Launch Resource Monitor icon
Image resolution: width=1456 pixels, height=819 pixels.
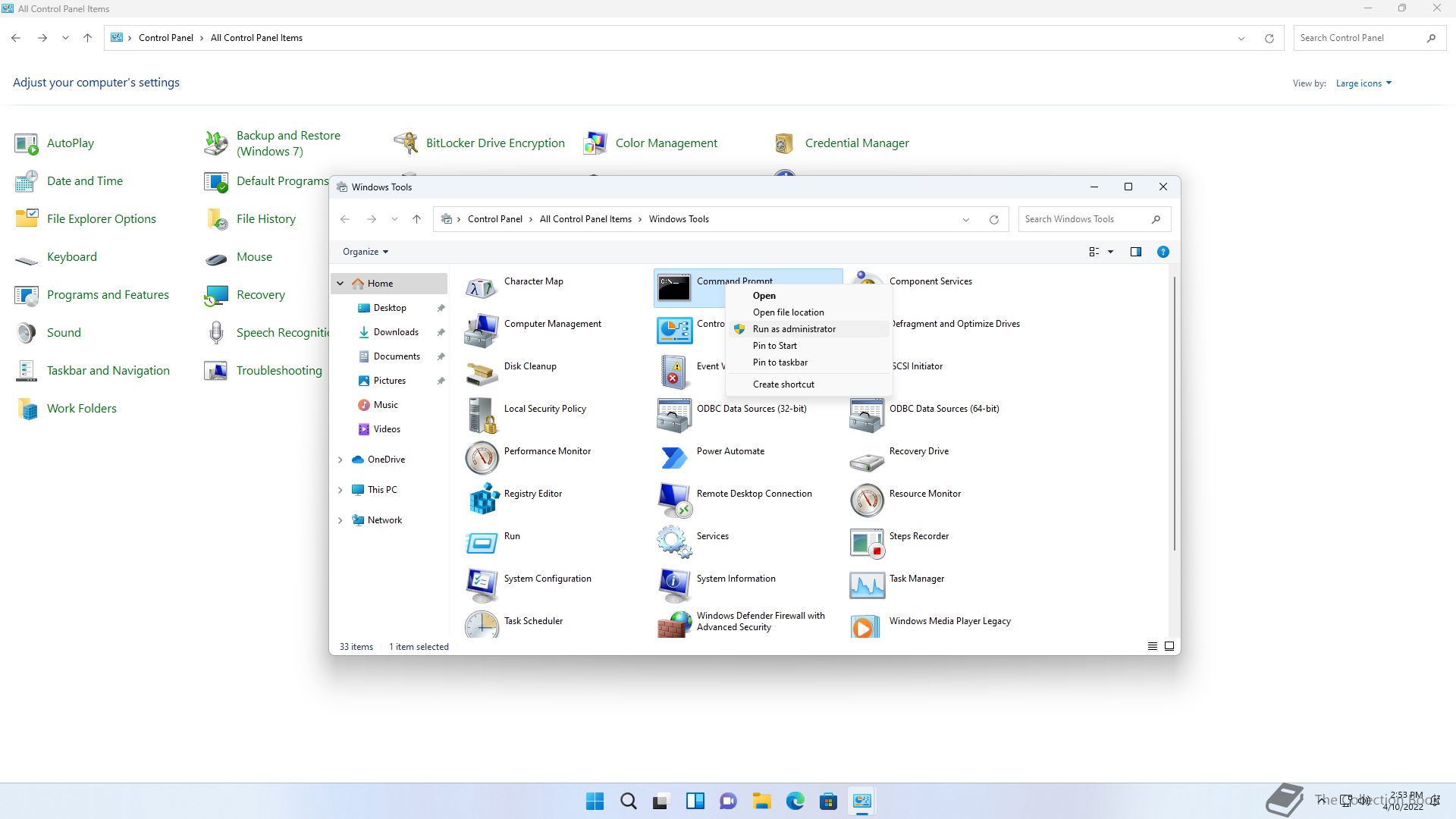coord(867,500)
